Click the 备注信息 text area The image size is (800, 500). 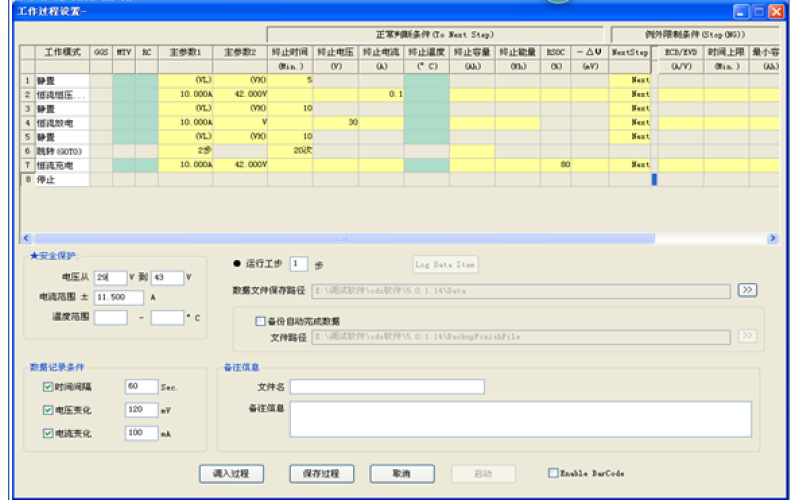coord(520,419)
